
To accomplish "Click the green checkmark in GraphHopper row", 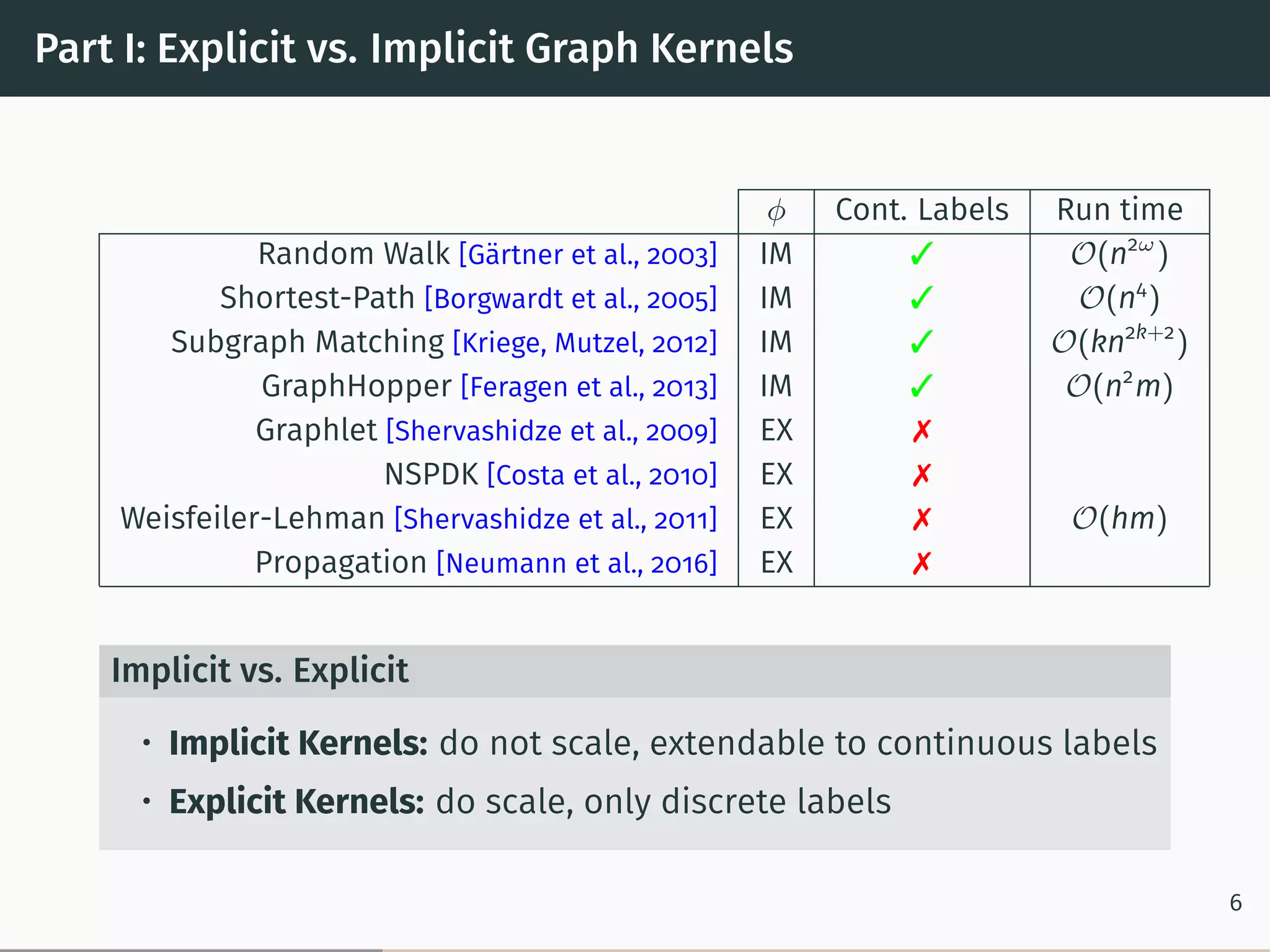I will click(921, 386).
